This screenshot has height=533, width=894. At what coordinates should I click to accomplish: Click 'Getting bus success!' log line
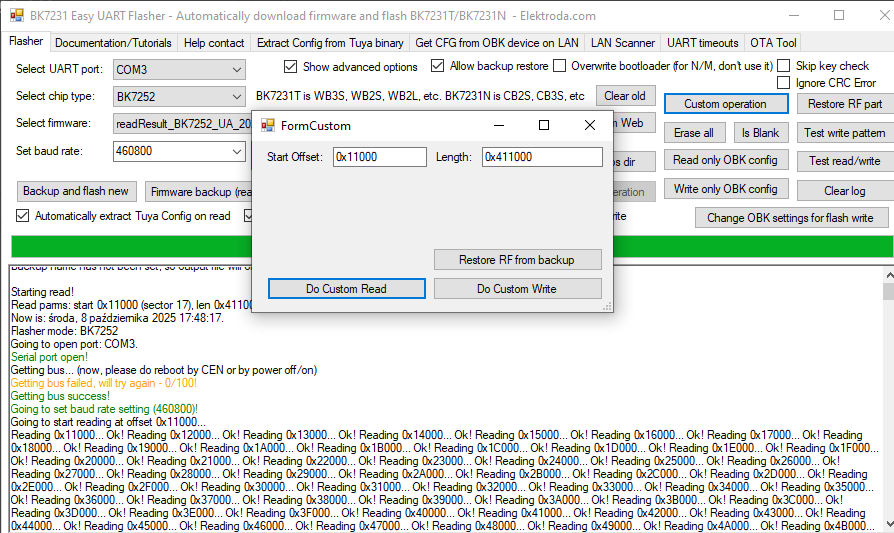point(60,396)
